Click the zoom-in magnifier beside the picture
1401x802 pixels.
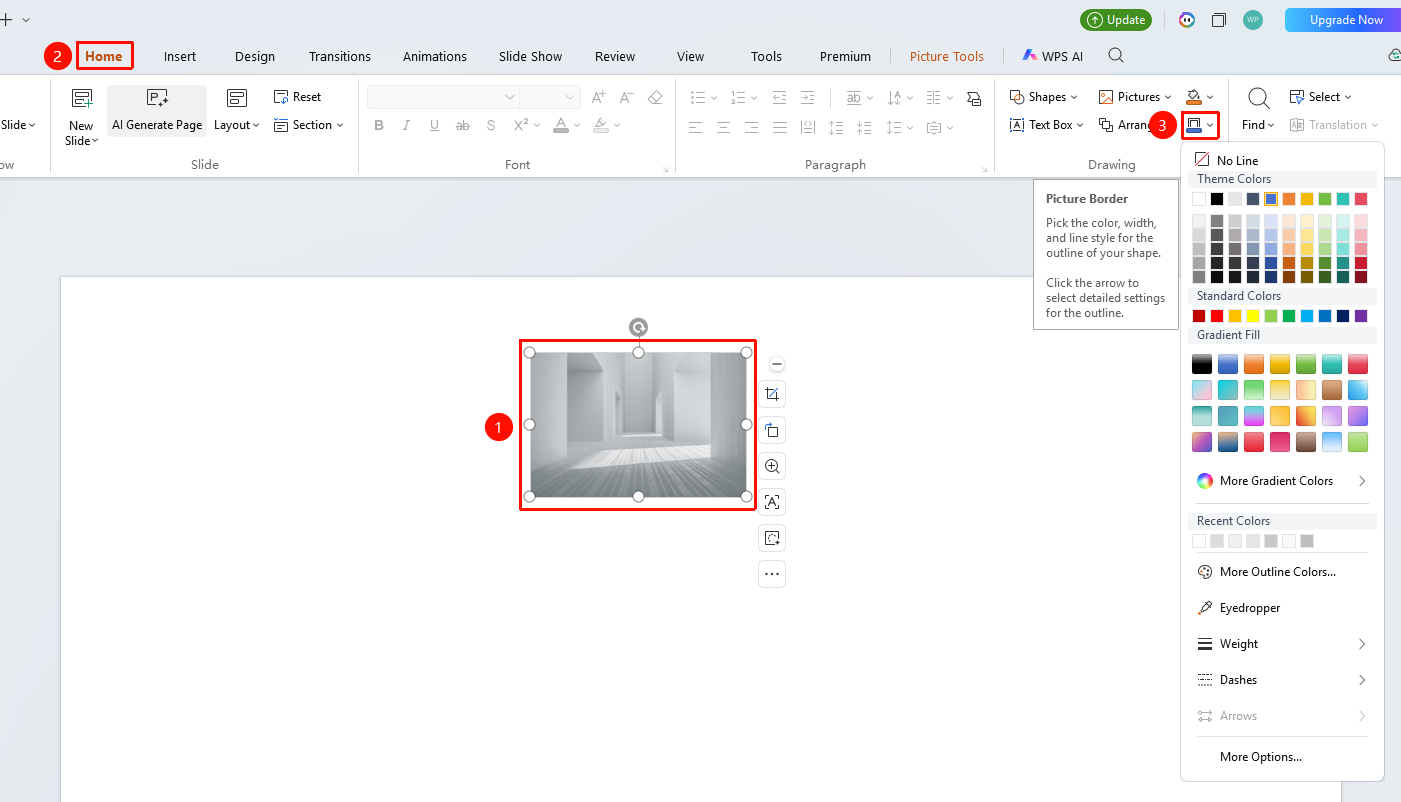point(772,466)
